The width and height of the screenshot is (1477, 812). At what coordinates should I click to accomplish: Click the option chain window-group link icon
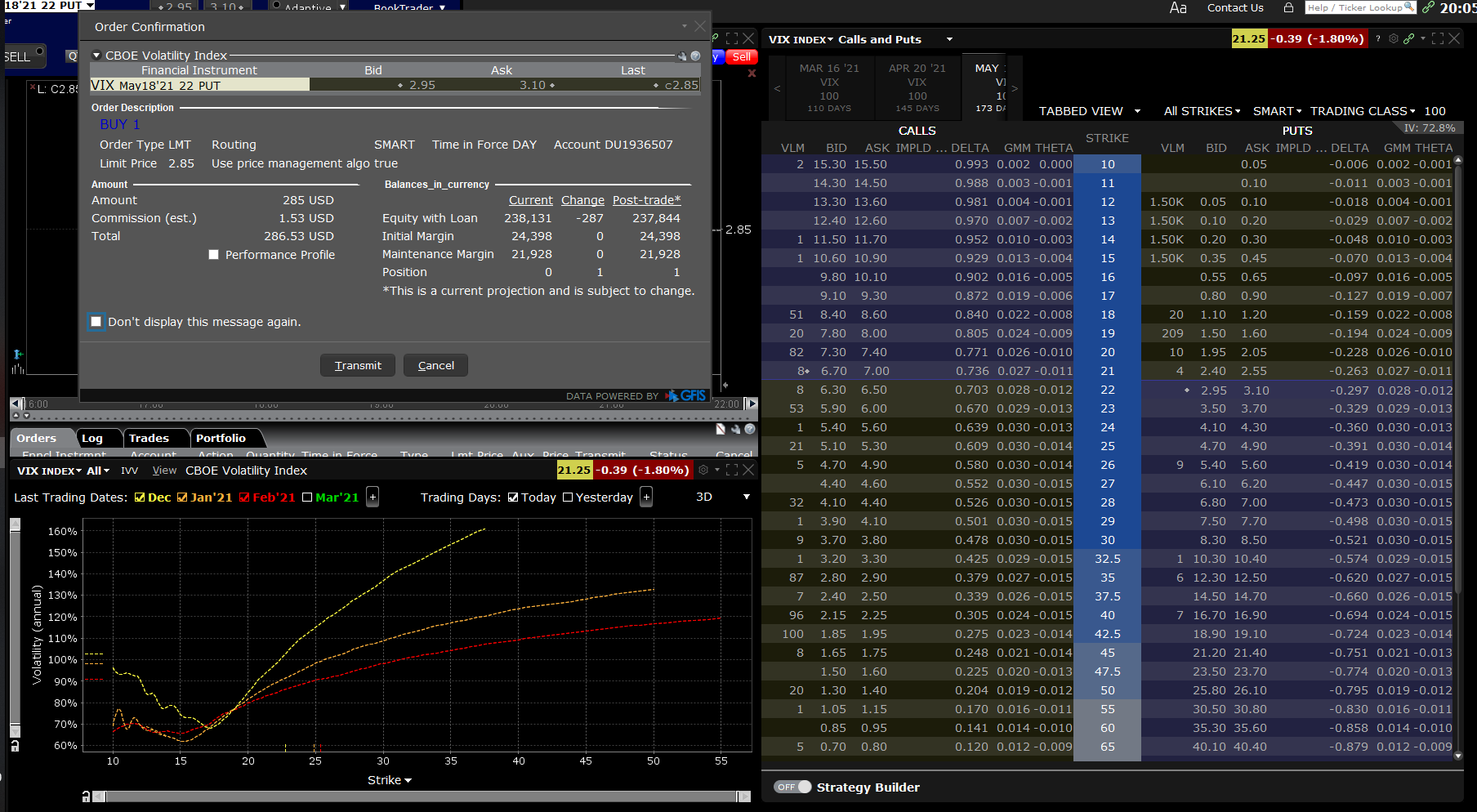pyautogui.click(x=1408, y=38)
